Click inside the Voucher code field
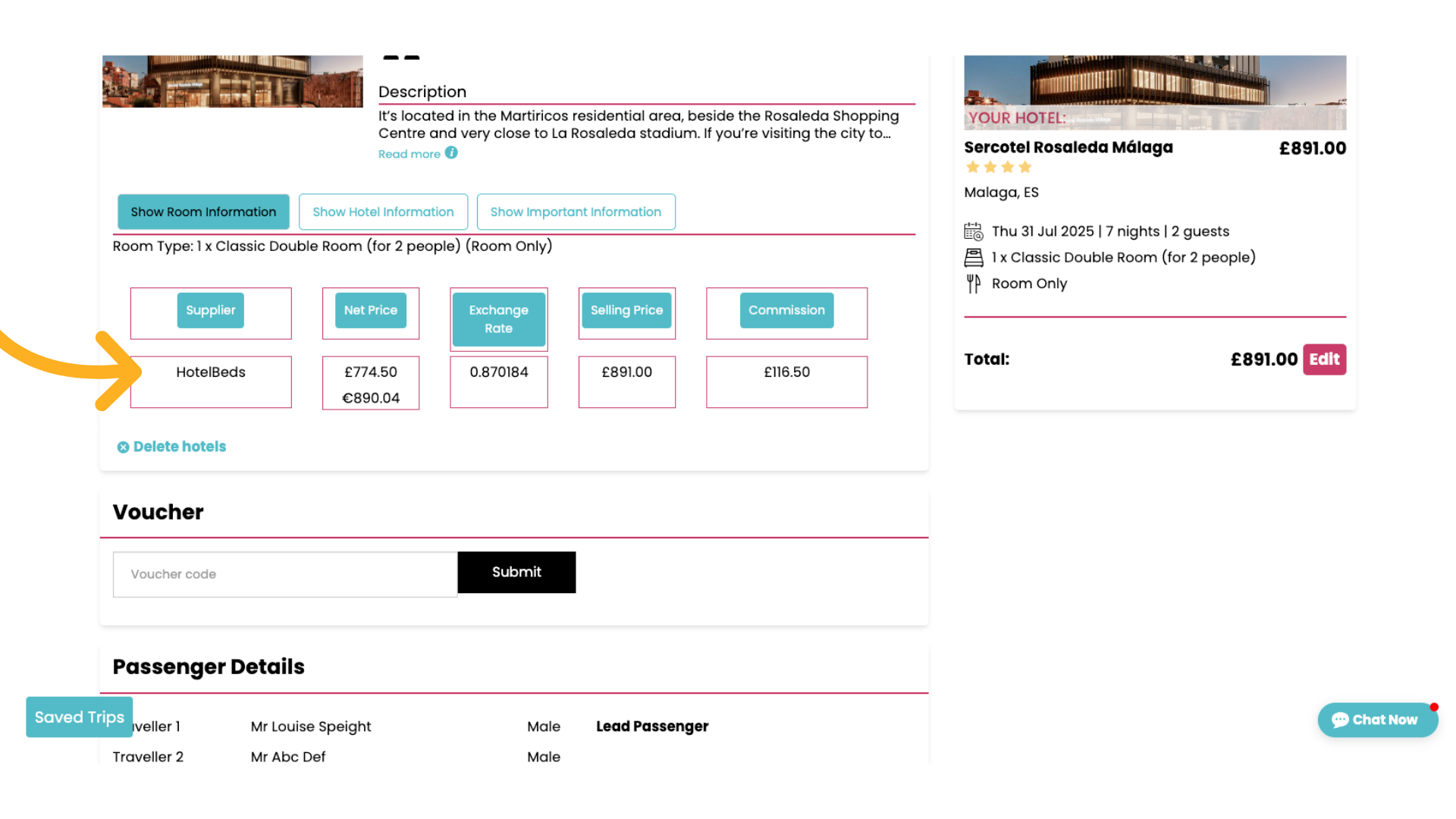The height and width of the screenshot is (819, 1456). [284, 574]
